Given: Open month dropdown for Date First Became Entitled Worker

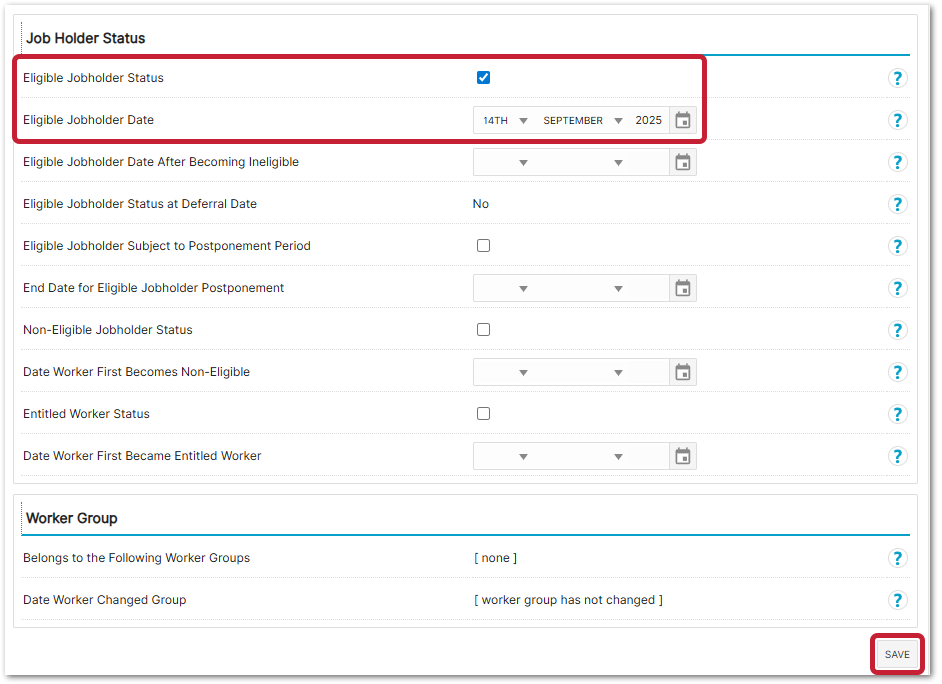Looking at the screenshot, I should tap(582, 456).
